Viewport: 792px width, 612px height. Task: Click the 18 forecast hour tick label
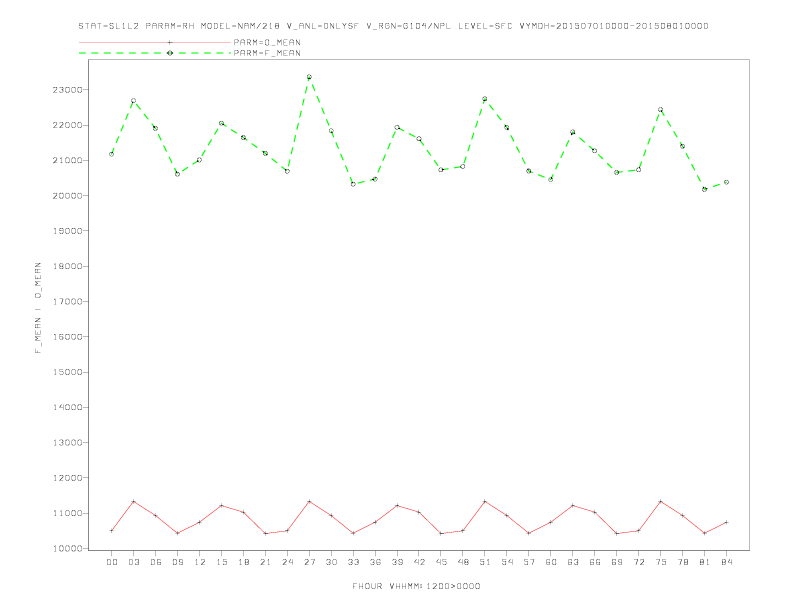[243, 562]
